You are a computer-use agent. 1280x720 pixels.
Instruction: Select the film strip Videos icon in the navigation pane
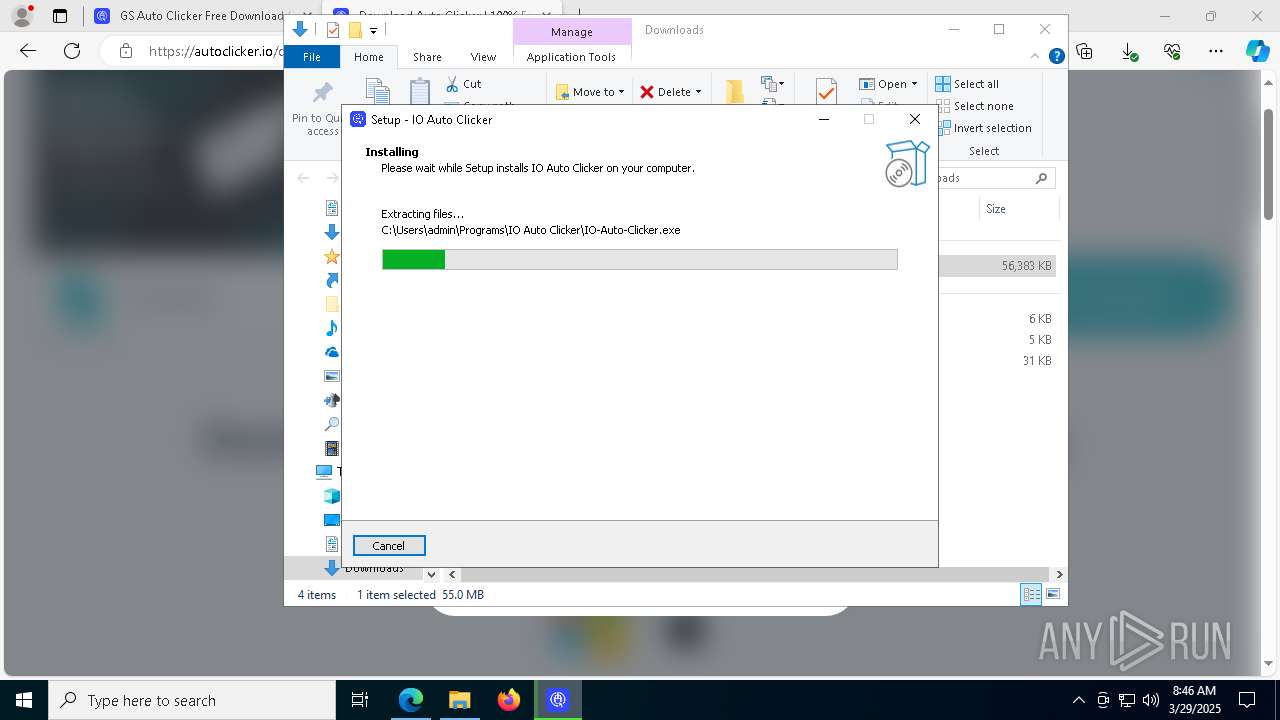point(332,448)
